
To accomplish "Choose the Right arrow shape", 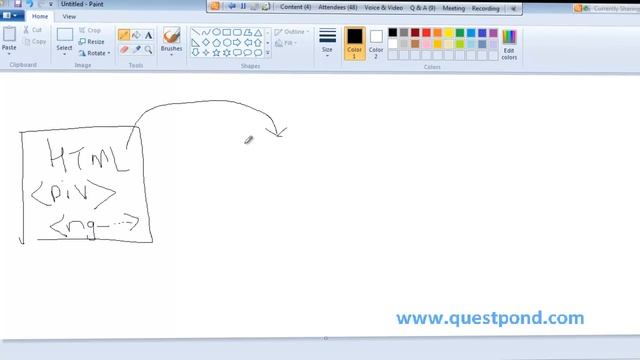I will tap(237, 42).
